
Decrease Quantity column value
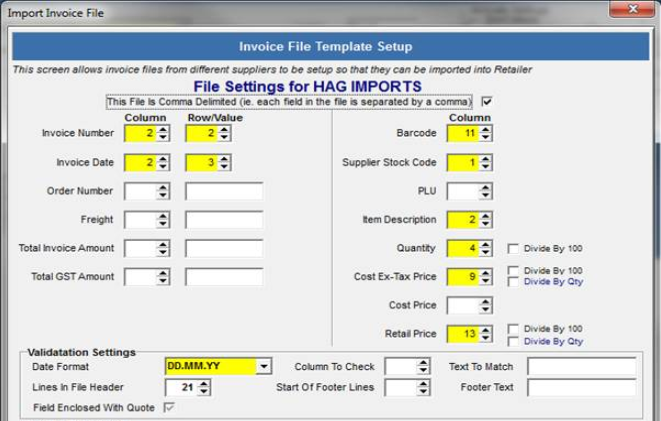point(486,252)
